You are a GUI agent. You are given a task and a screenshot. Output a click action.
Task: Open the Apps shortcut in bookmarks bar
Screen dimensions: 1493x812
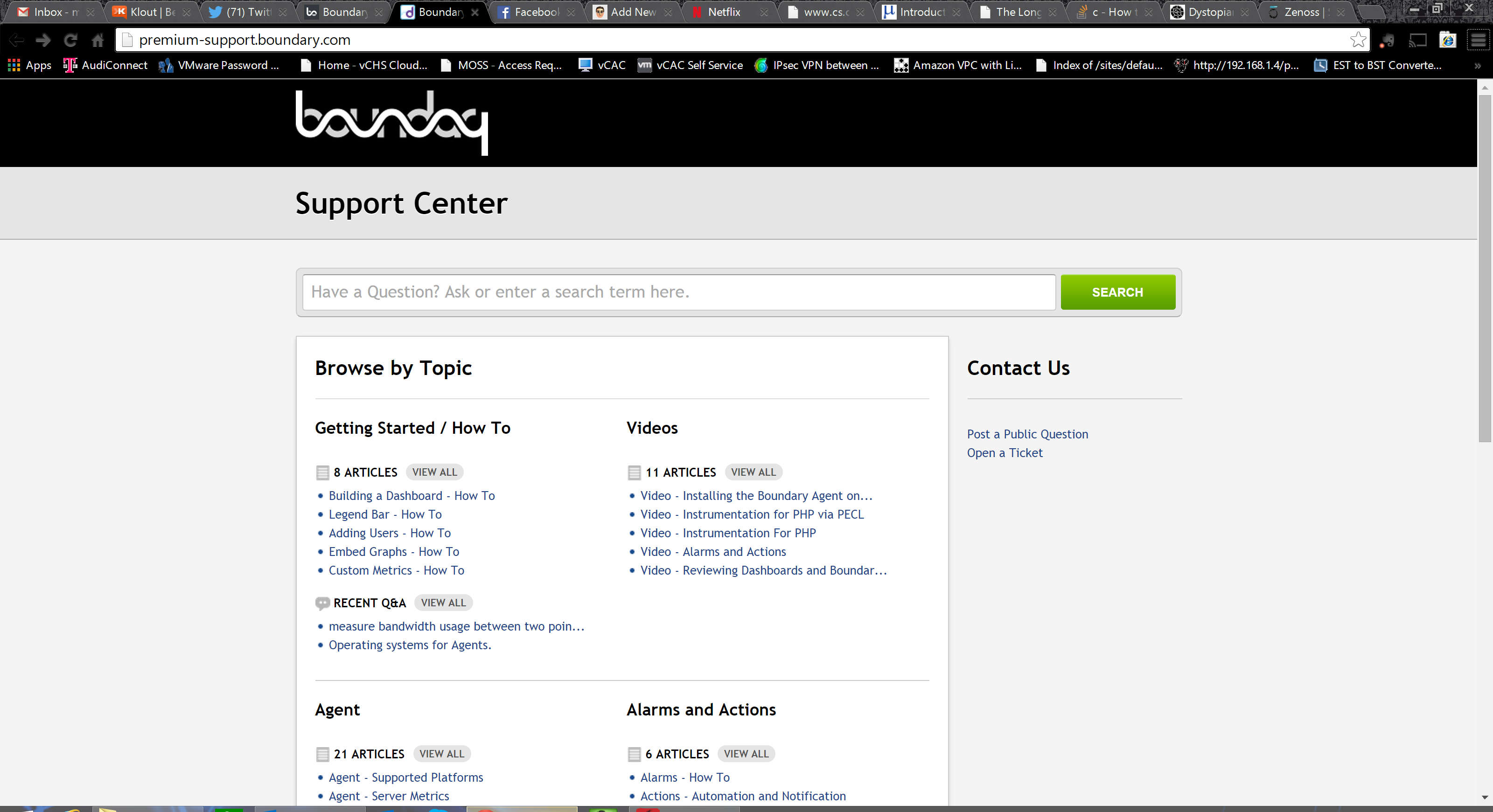pos(29,65)
